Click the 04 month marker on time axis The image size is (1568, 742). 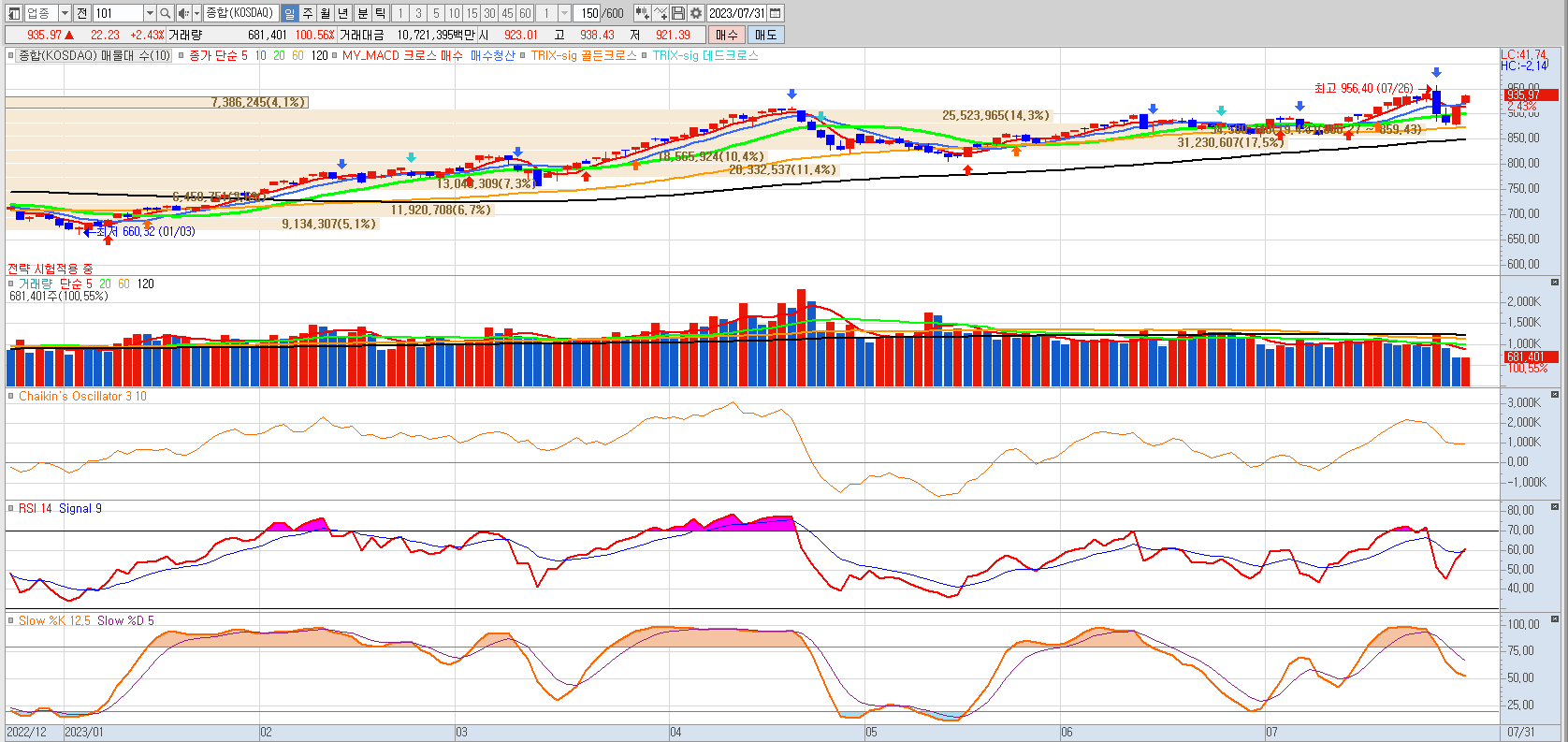coord(675,732)
